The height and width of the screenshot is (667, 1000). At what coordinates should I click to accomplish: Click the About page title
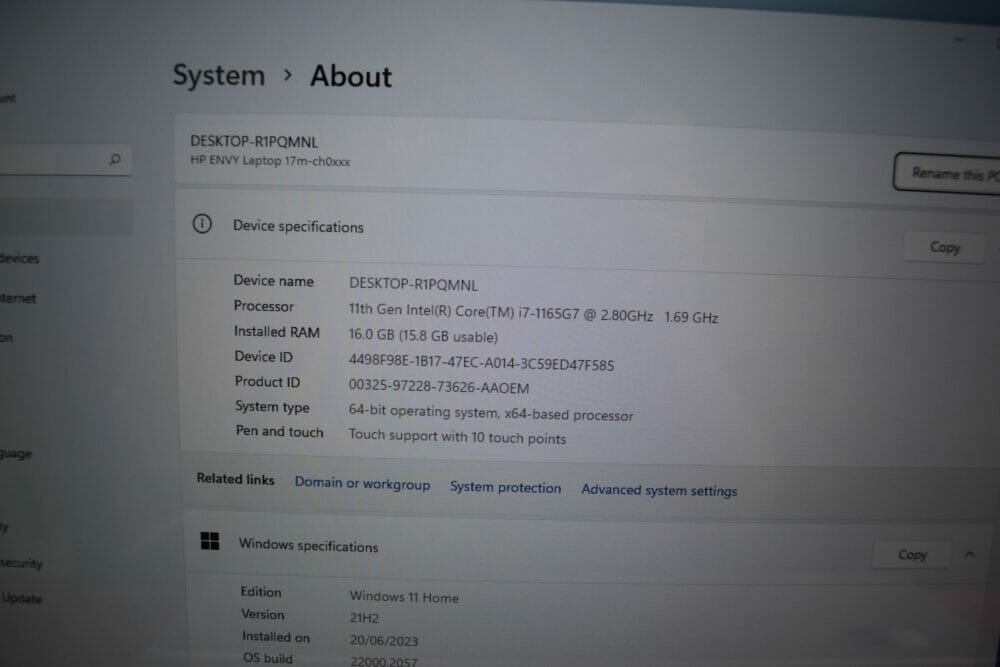(x=351, y=77)
